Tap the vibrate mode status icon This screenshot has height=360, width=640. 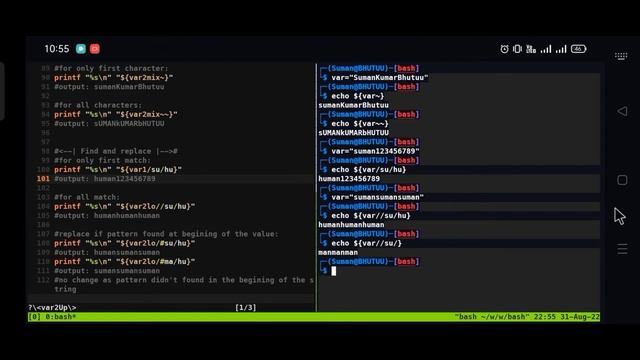(518, 49)
